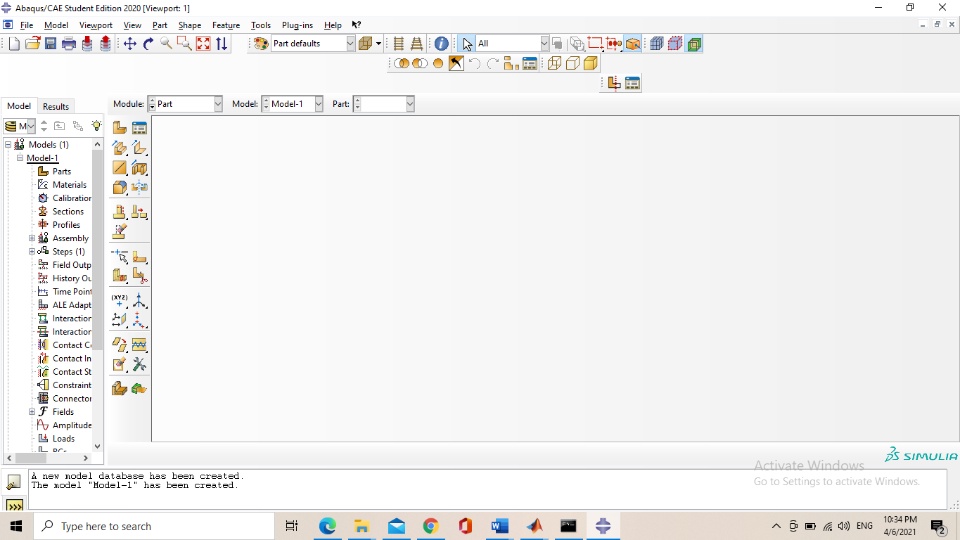The height and width of the screenshot is (540, 960).
Task: Open the Part Manager icon in toolbox
Action: pos(140,127)
